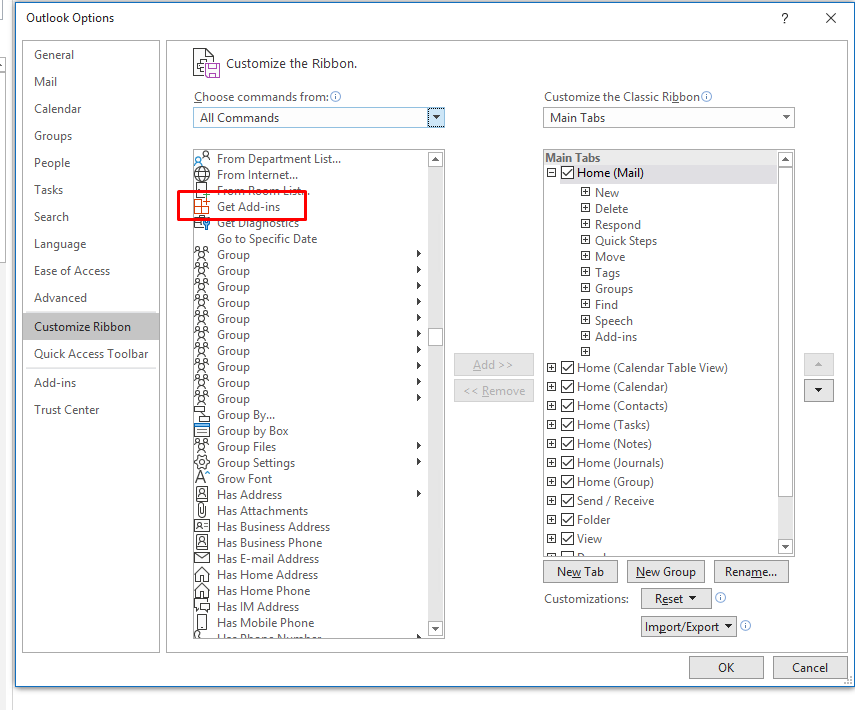Open the dialog Help question mark

tap(785, 18)
